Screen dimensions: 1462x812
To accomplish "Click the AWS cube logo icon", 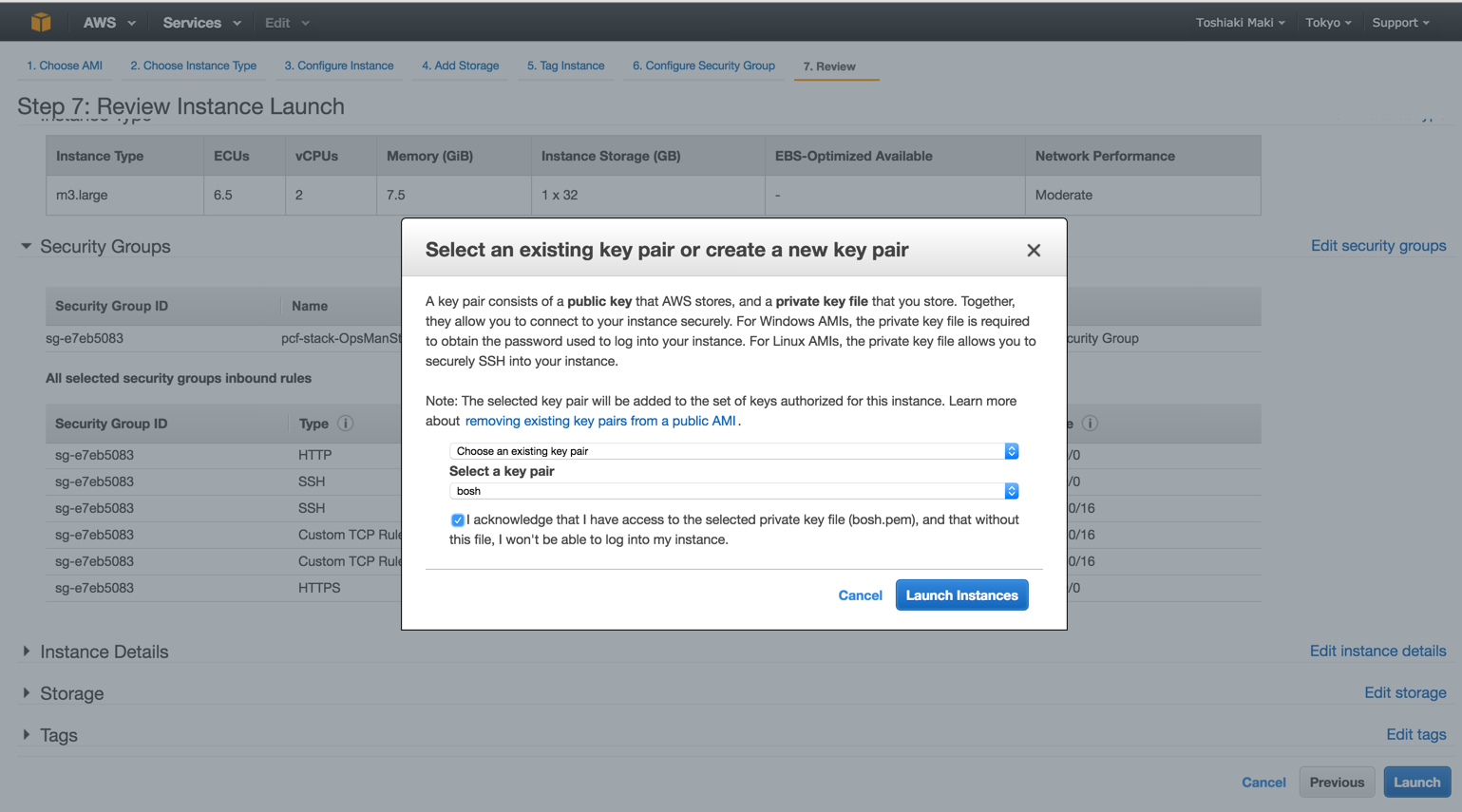I will 41,22.
